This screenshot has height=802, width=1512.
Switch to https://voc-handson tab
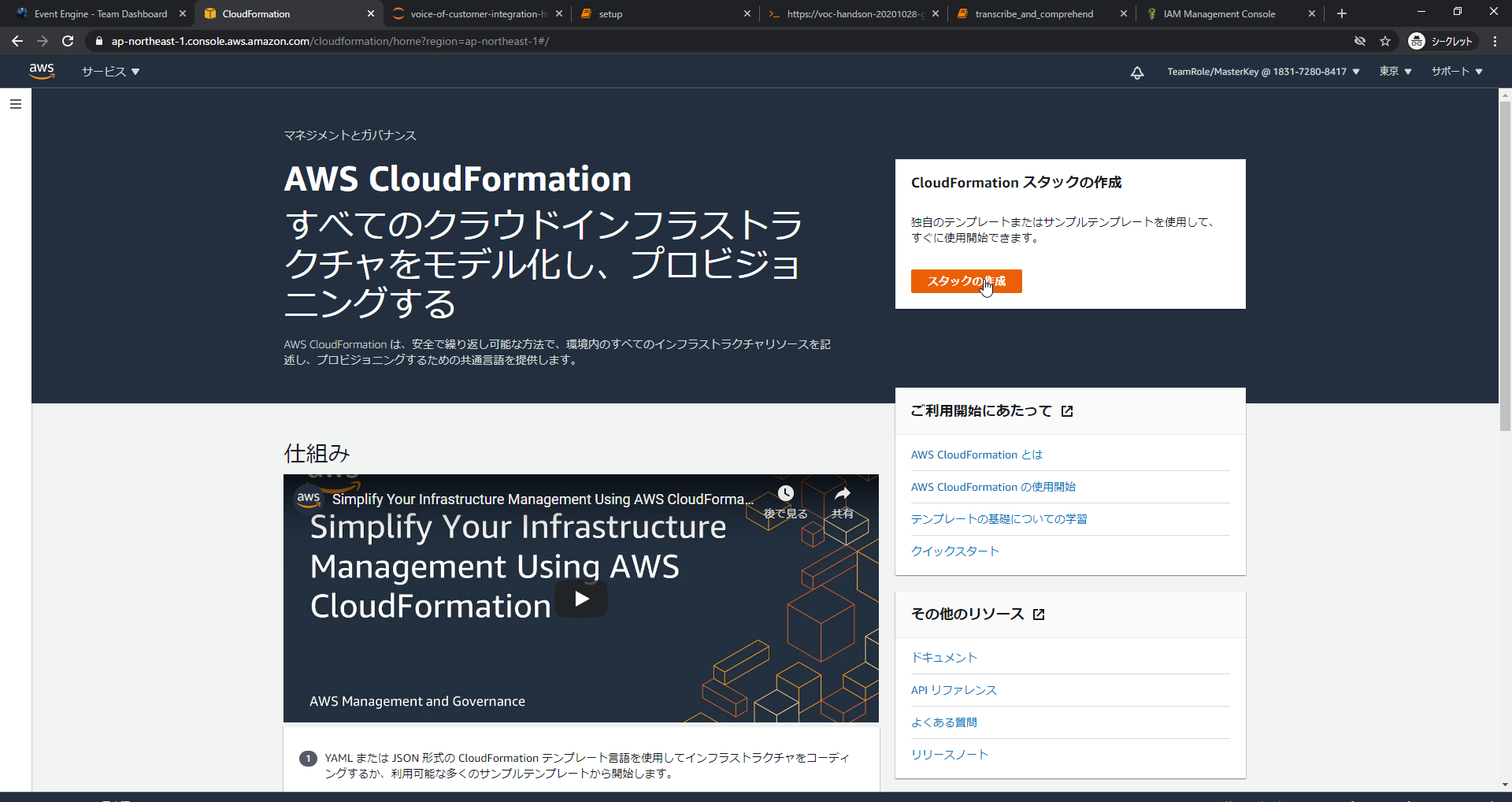(855, 14)
